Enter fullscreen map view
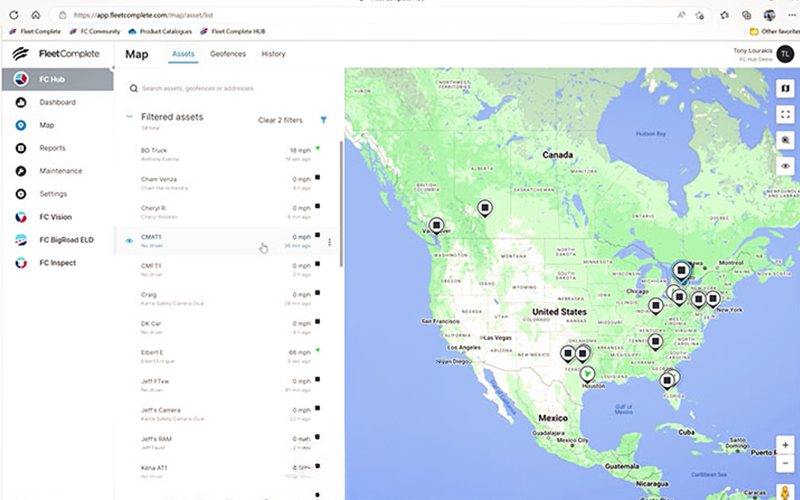This screenshot has height=500, width=800. coord(786,114)
